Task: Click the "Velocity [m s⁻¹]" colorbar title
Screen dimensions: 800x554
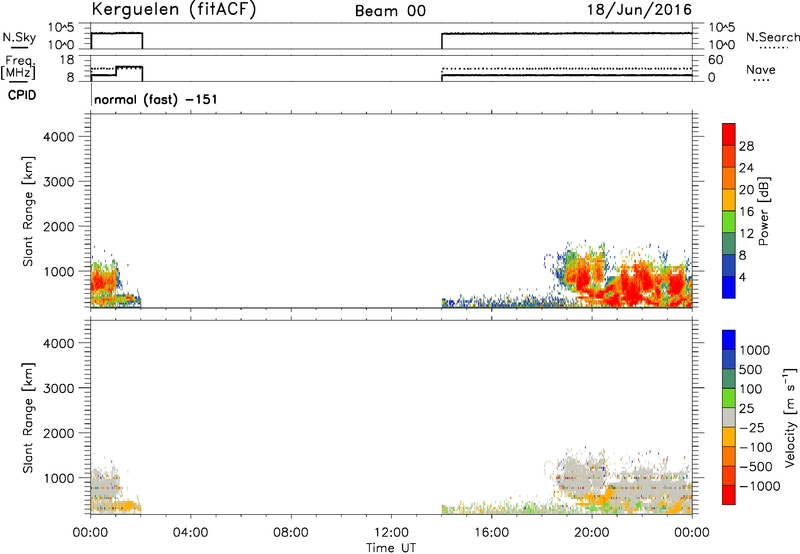Action: point(790,417)
